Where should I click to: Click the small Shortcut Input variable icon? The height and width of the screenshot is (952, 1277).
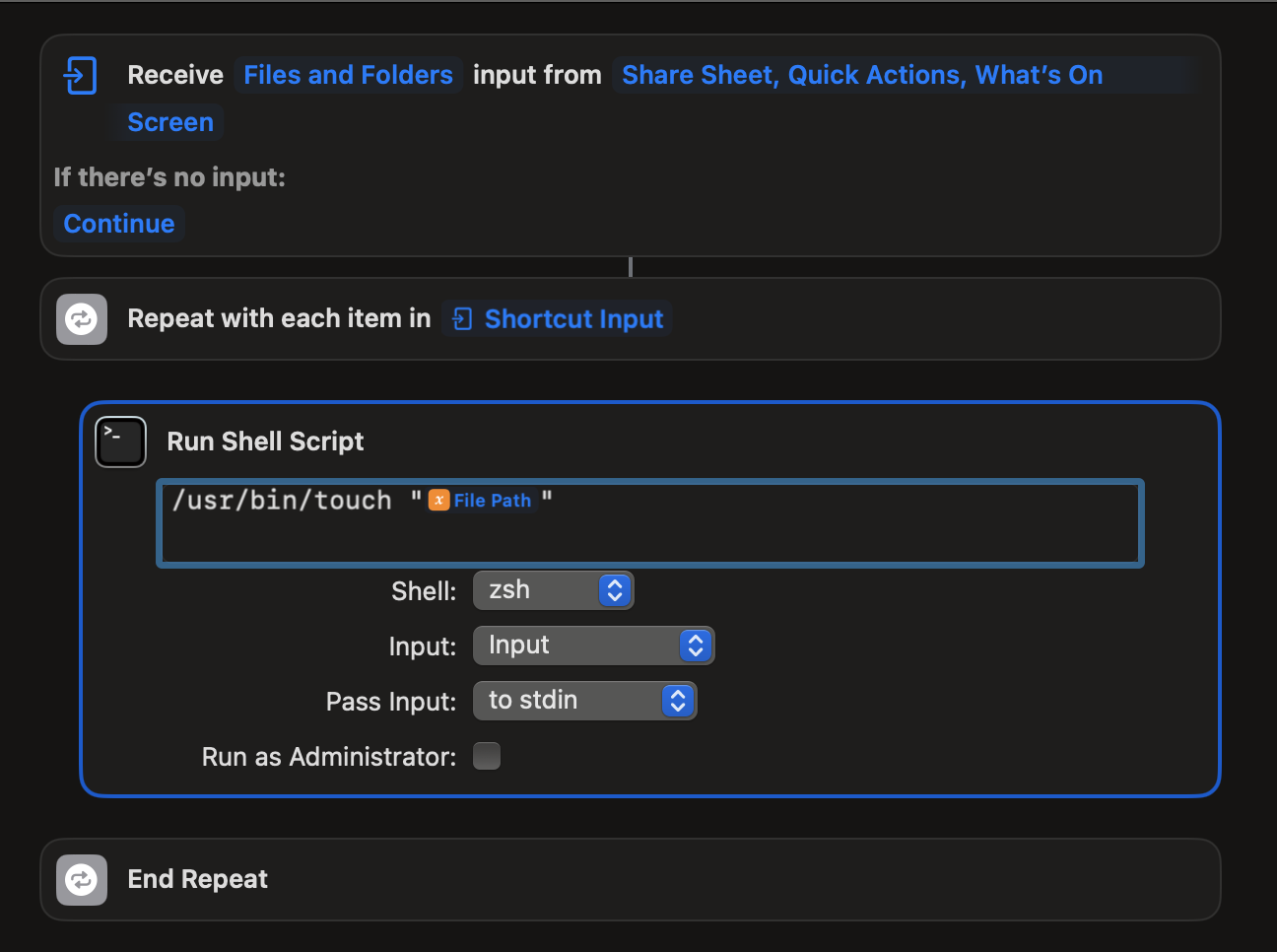[x=461, y=319]
